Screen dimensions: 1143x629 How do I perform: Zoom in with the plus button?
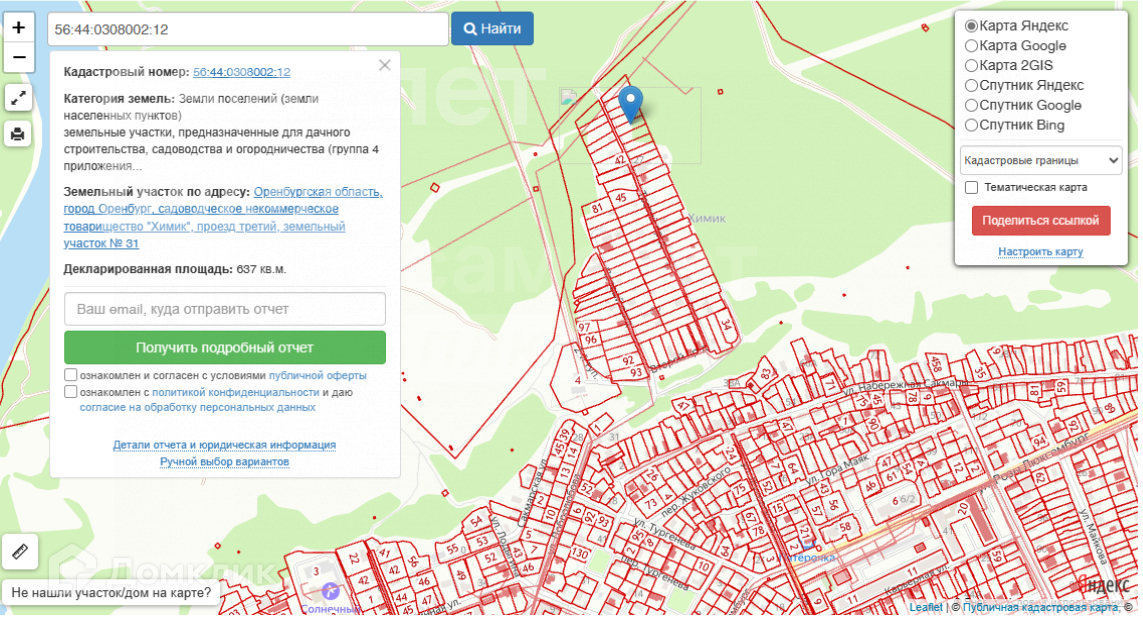[x=19, y=27]
